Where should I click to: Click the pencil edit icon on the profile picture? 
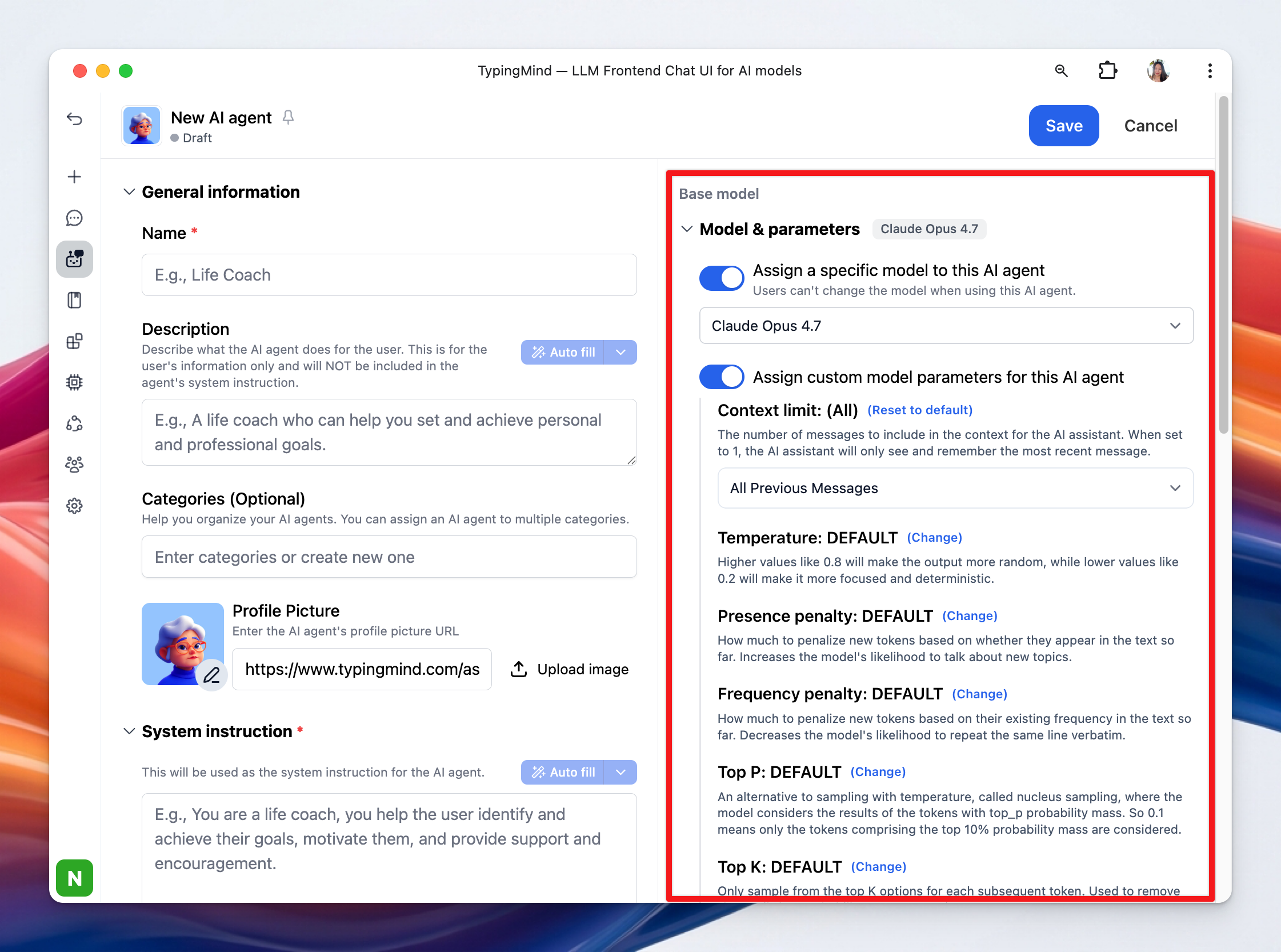211,674
